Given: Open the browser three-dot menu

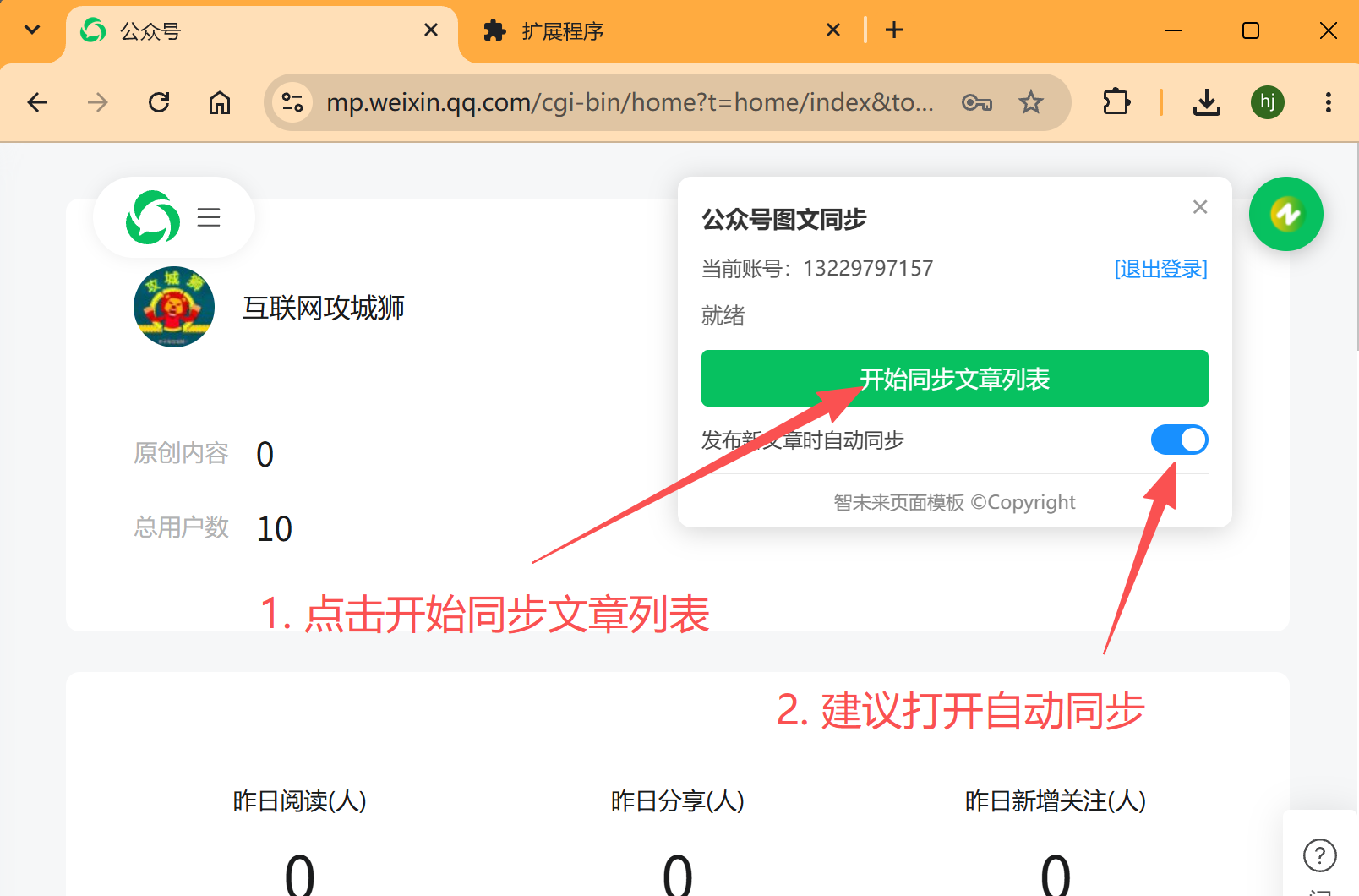Looking at the screenshot, I should click(x=1329, y=102).
